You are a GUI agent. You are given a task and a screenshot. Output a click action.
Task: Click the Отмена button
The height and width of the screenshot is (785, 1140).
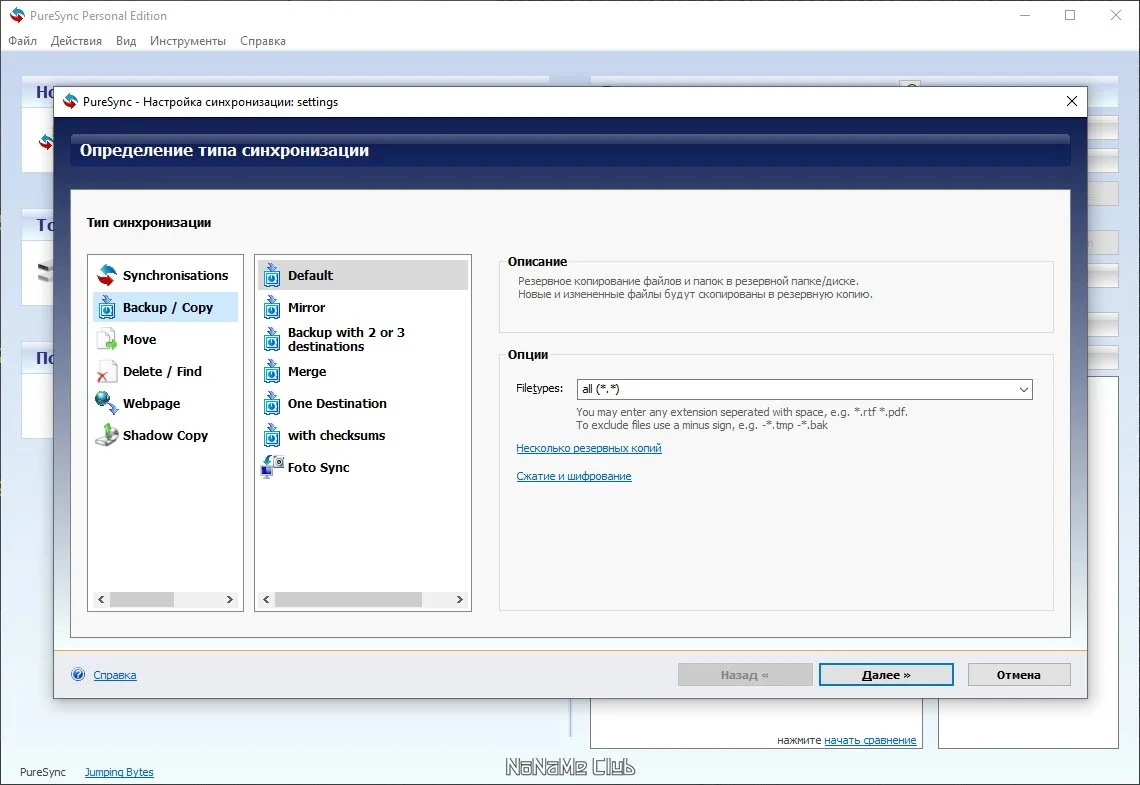[x=1019, y=675]
